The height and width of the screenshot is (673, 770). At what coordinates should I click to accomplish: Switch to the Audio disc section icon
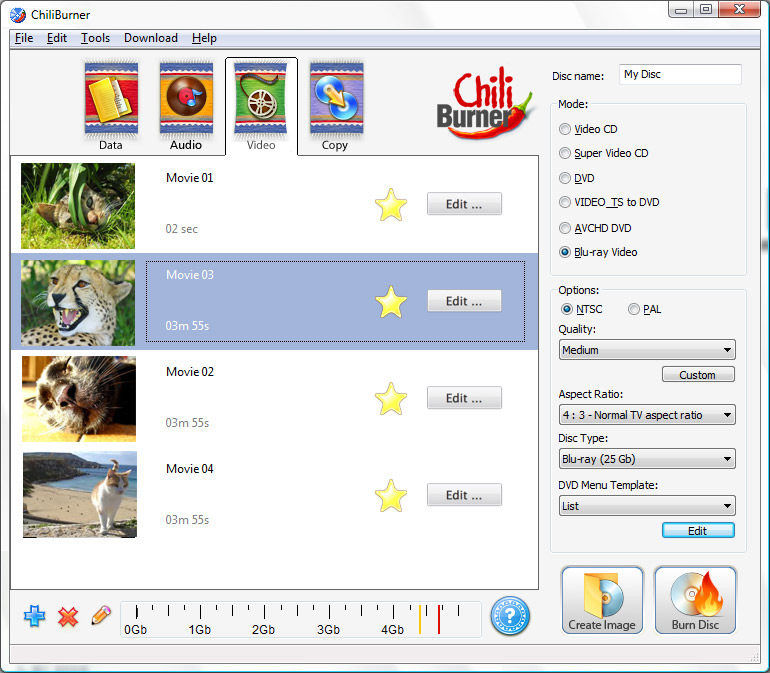[186, 100]
